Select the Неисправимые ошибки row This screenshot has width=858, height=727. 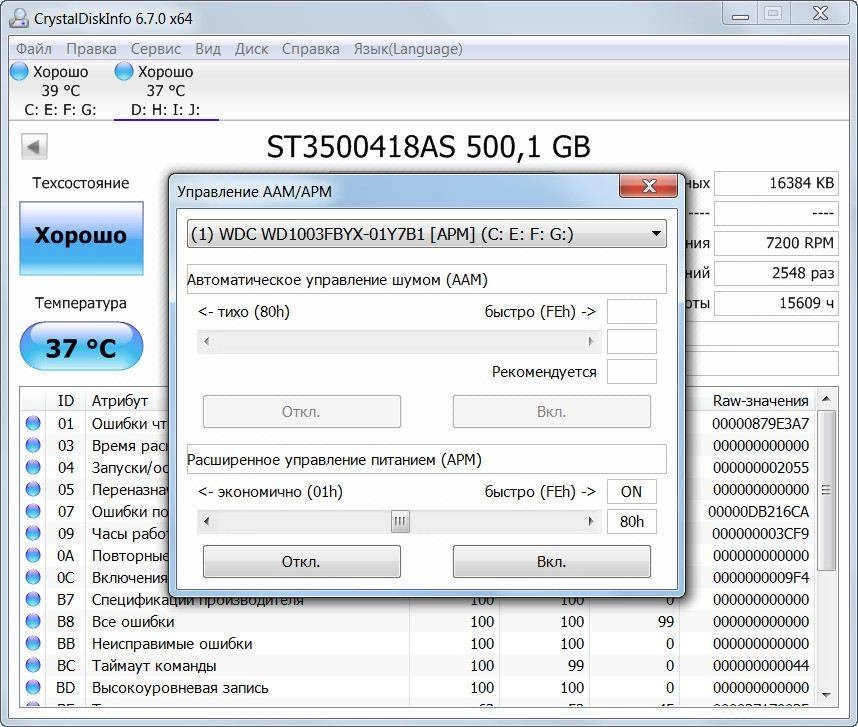pyautogui.click(x=419, y=643)
